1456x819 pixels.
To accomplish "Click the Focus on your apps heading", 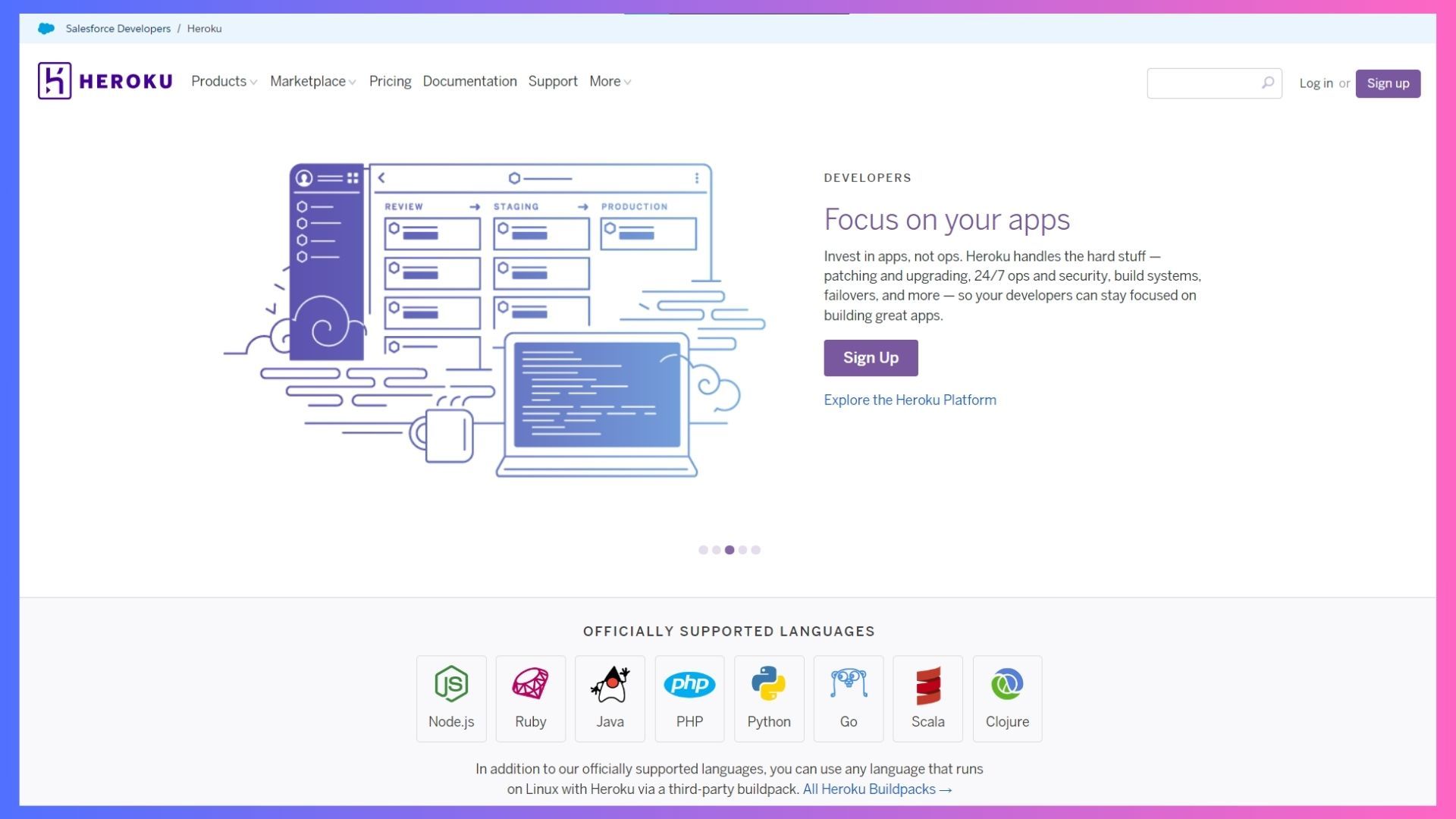I will coord(946,220).
